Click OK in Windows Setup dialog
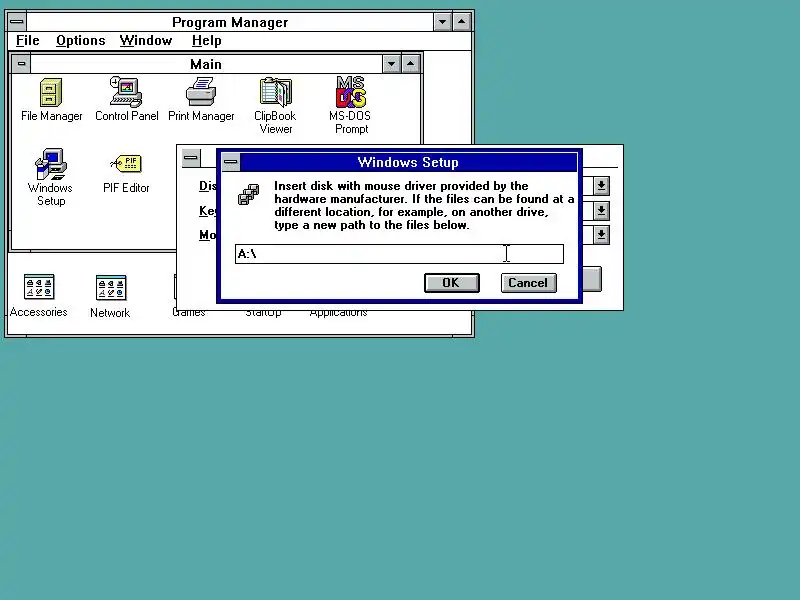The image size is (800, 600). click(x=452, y=283)
